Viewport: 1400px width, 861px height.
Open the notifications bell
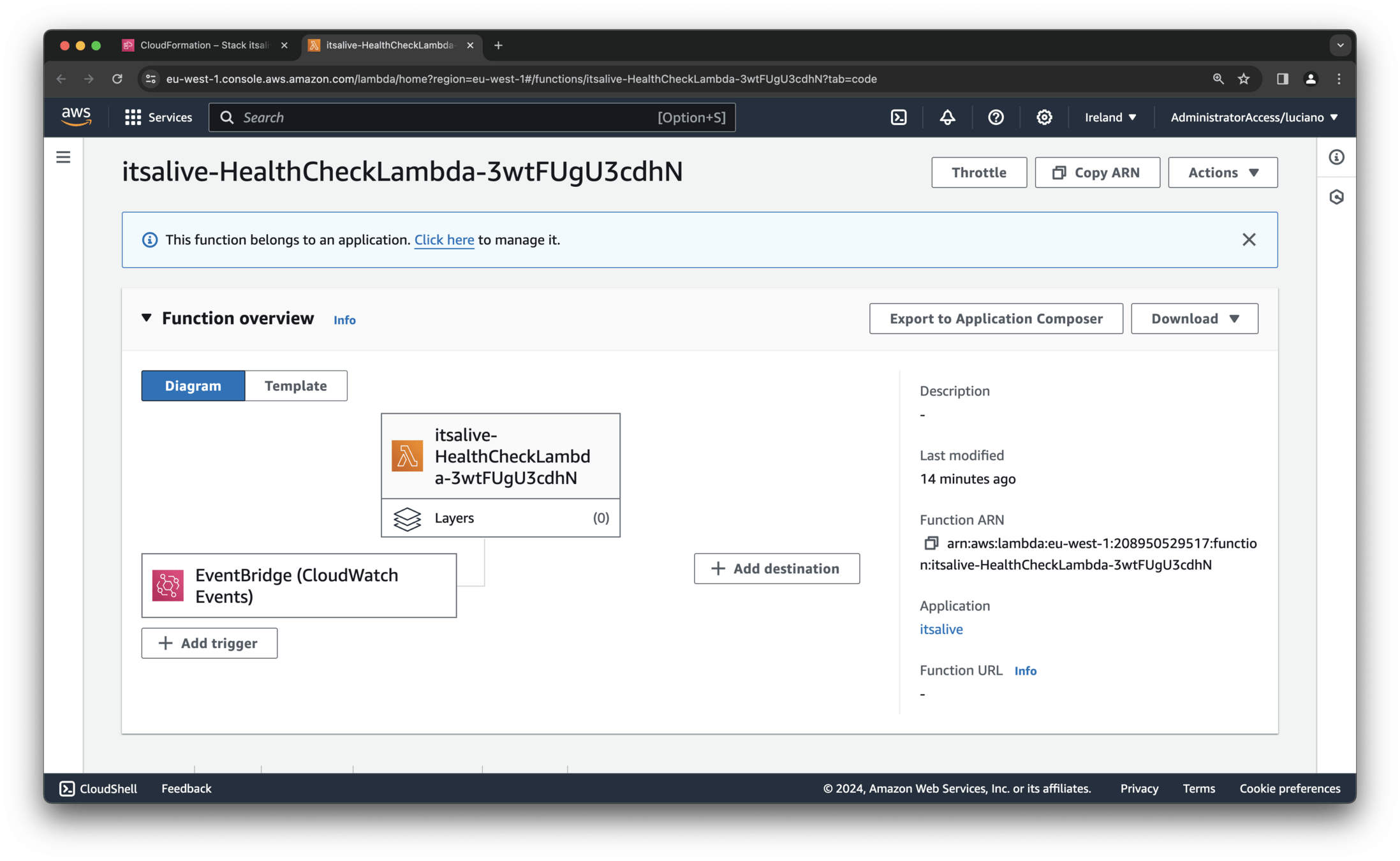(947, 117)
